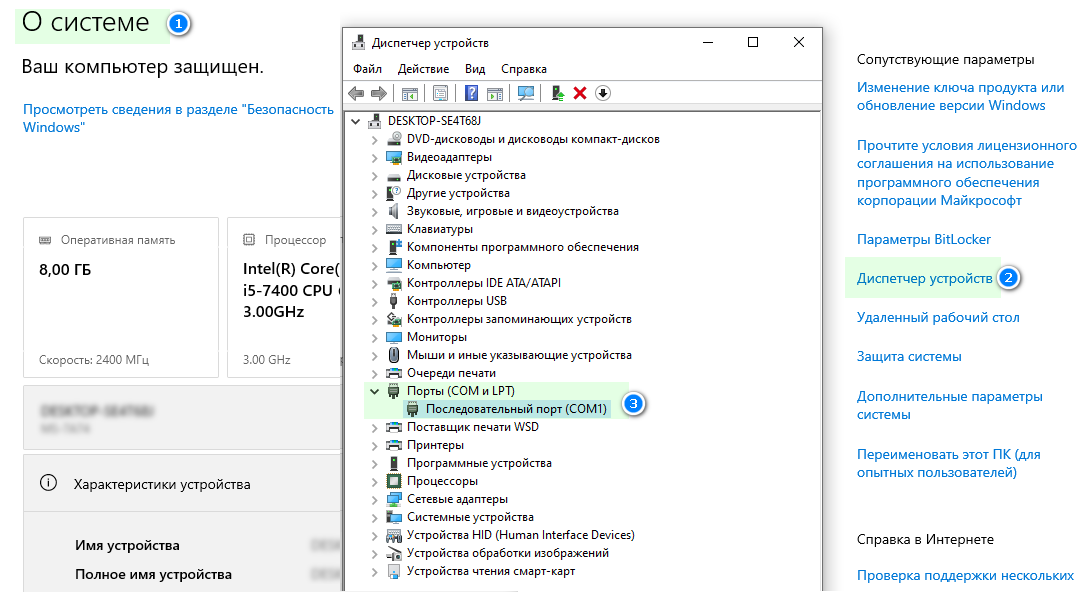Expand the Видеоадаптеры tree node

(x=375, y=157)
